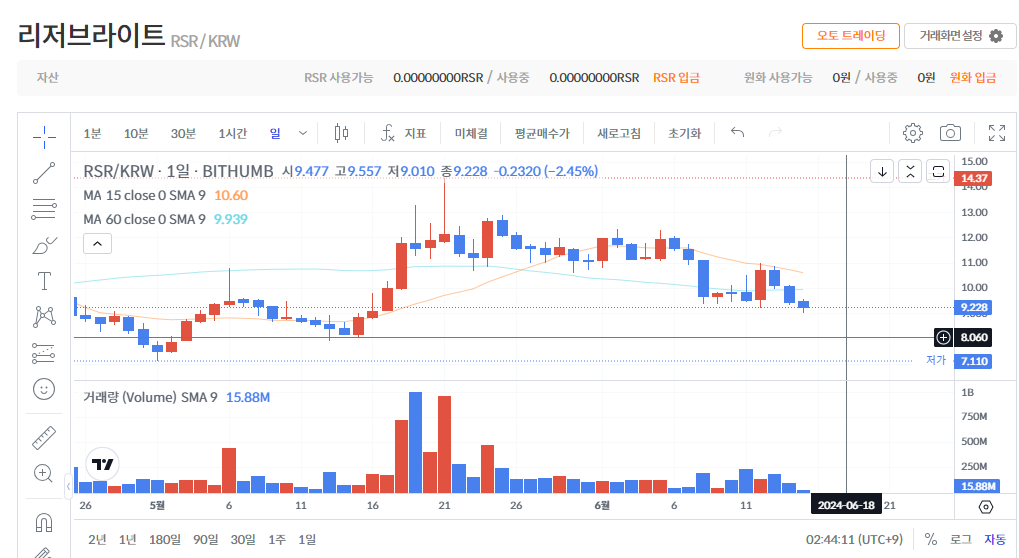Select the crosshair cursor tool
The image size is (1019, 558).
(44, 136)
